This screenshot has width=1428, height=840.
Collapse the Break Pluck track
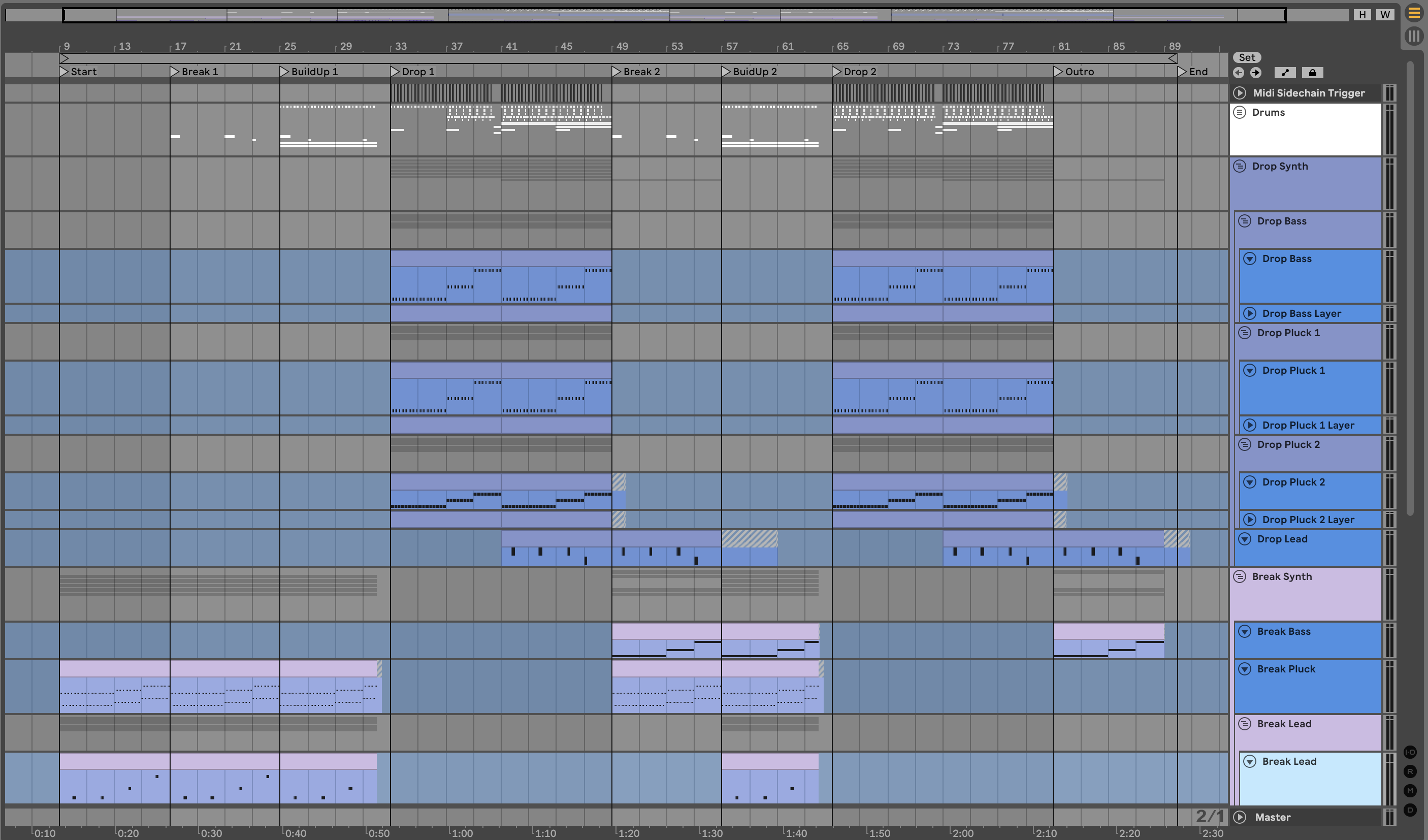click(1244, 669)
